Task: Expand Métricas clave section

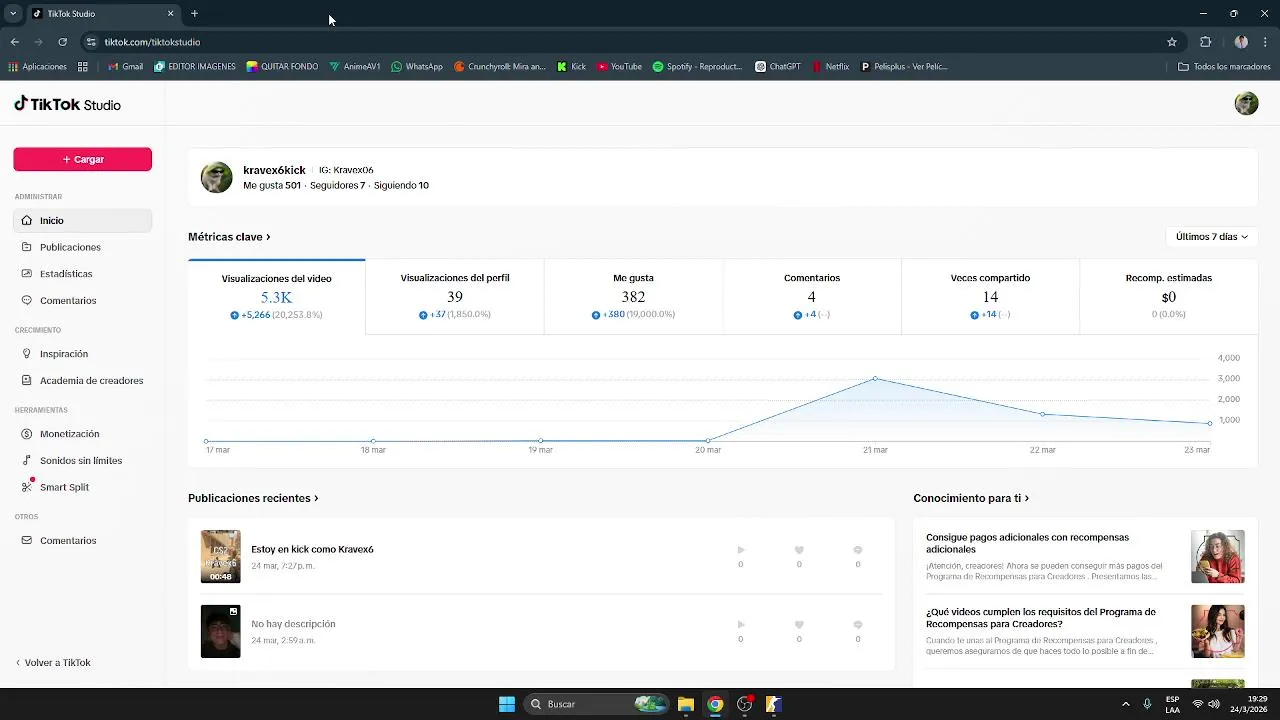Action: click(229, 237)
